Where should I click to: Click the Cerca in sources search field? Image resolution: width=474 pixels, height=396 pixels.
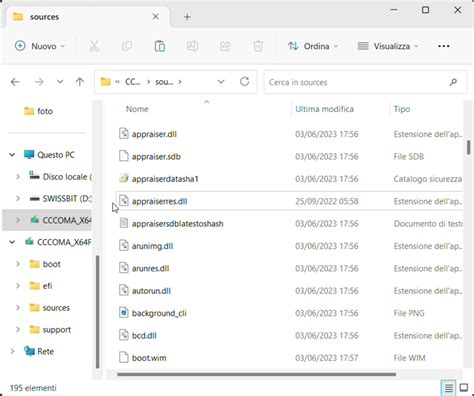(365, 82)
